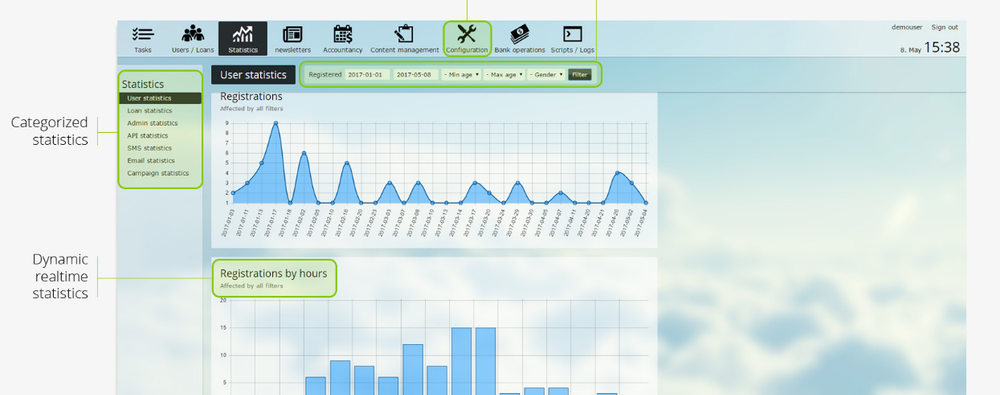1000x395 pixels.
Task: Expand the Gender dropdown
Action: (x=547, y=75)
